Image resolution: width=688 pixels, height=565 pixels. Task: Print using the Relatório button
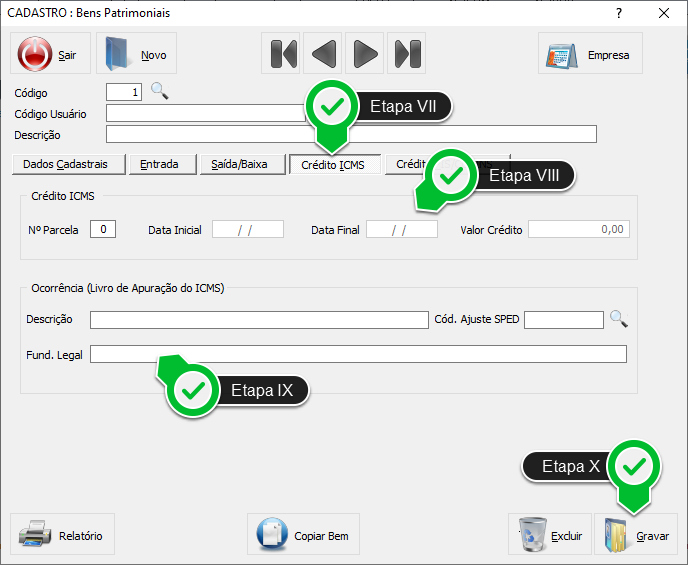[x=63, y=535]
